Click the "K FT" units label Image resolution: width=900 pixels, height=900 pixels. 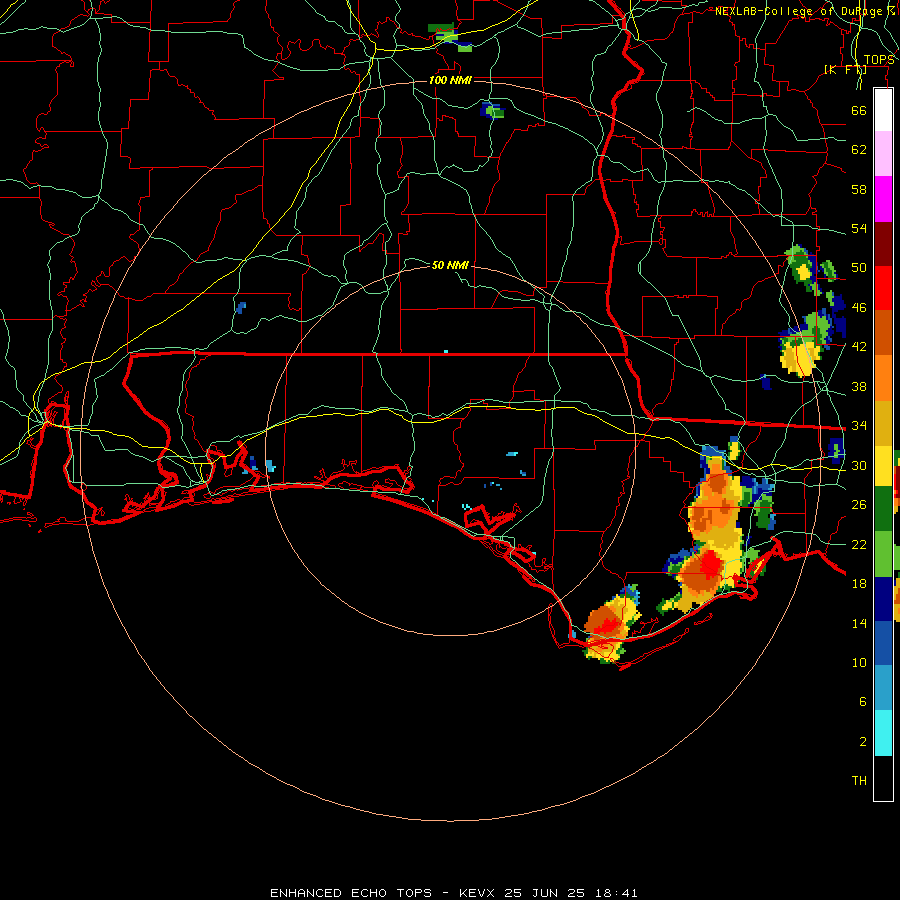tap(845, 69)
